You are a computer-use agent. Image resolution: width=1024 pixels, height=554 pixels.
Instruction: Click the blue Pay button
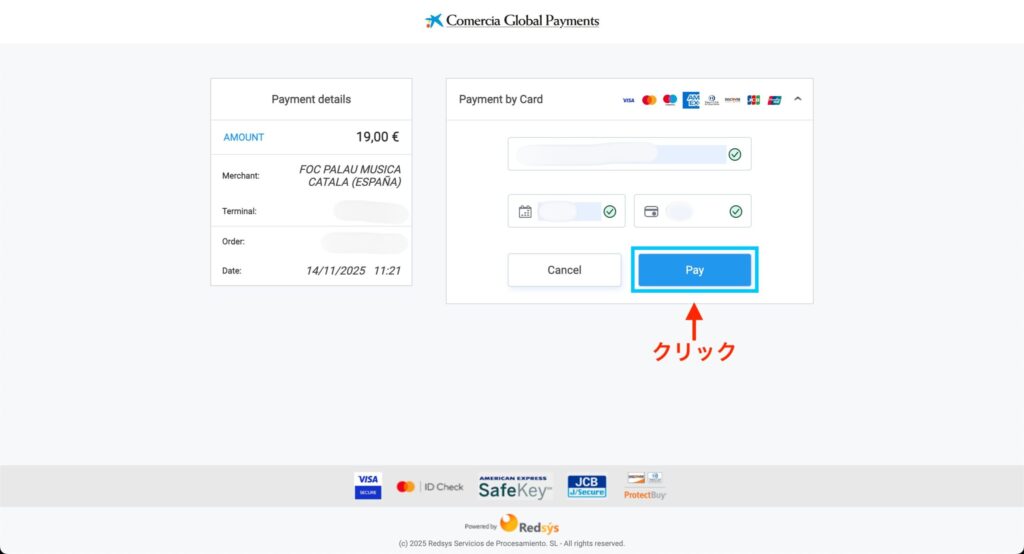point(695,270)
